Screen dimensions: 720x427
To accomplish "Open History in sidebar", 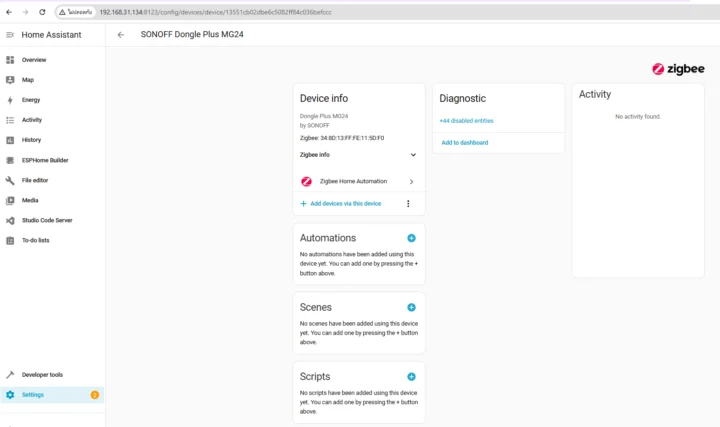I will tap(52, 140).
